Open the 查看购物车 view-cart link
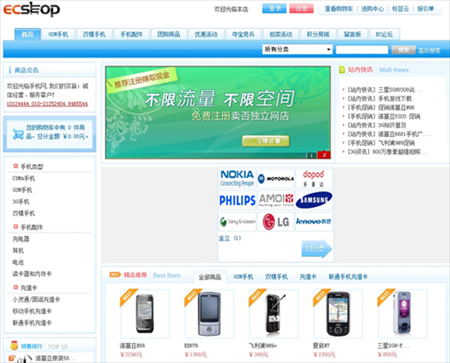The image size is (450, 363). pyautogui.click(x=339, y=9)
